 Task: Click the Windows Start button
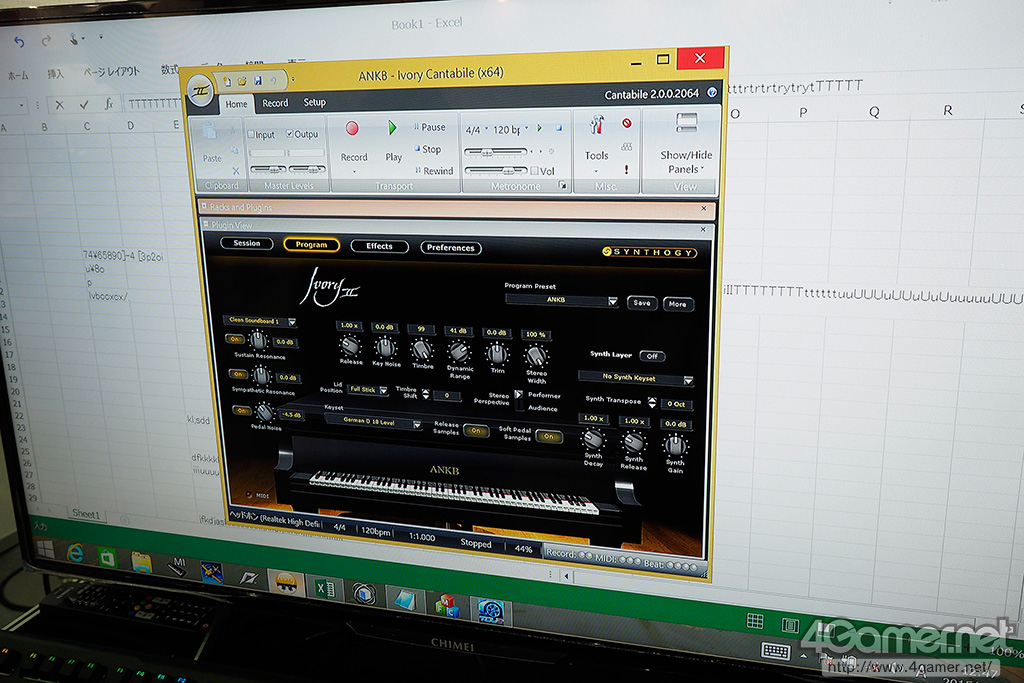pyautogui.click(x=44, y=550)
